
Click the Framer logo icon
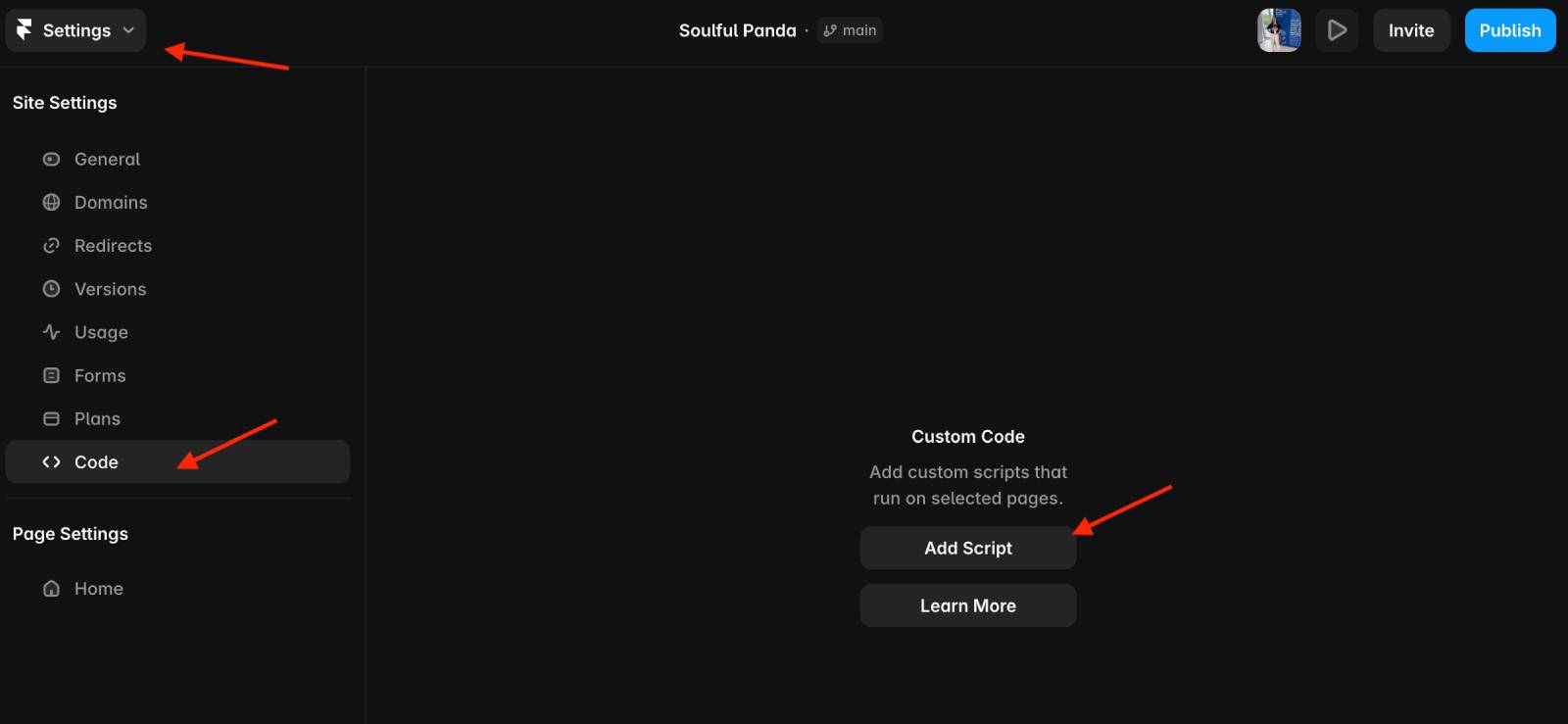24,30
